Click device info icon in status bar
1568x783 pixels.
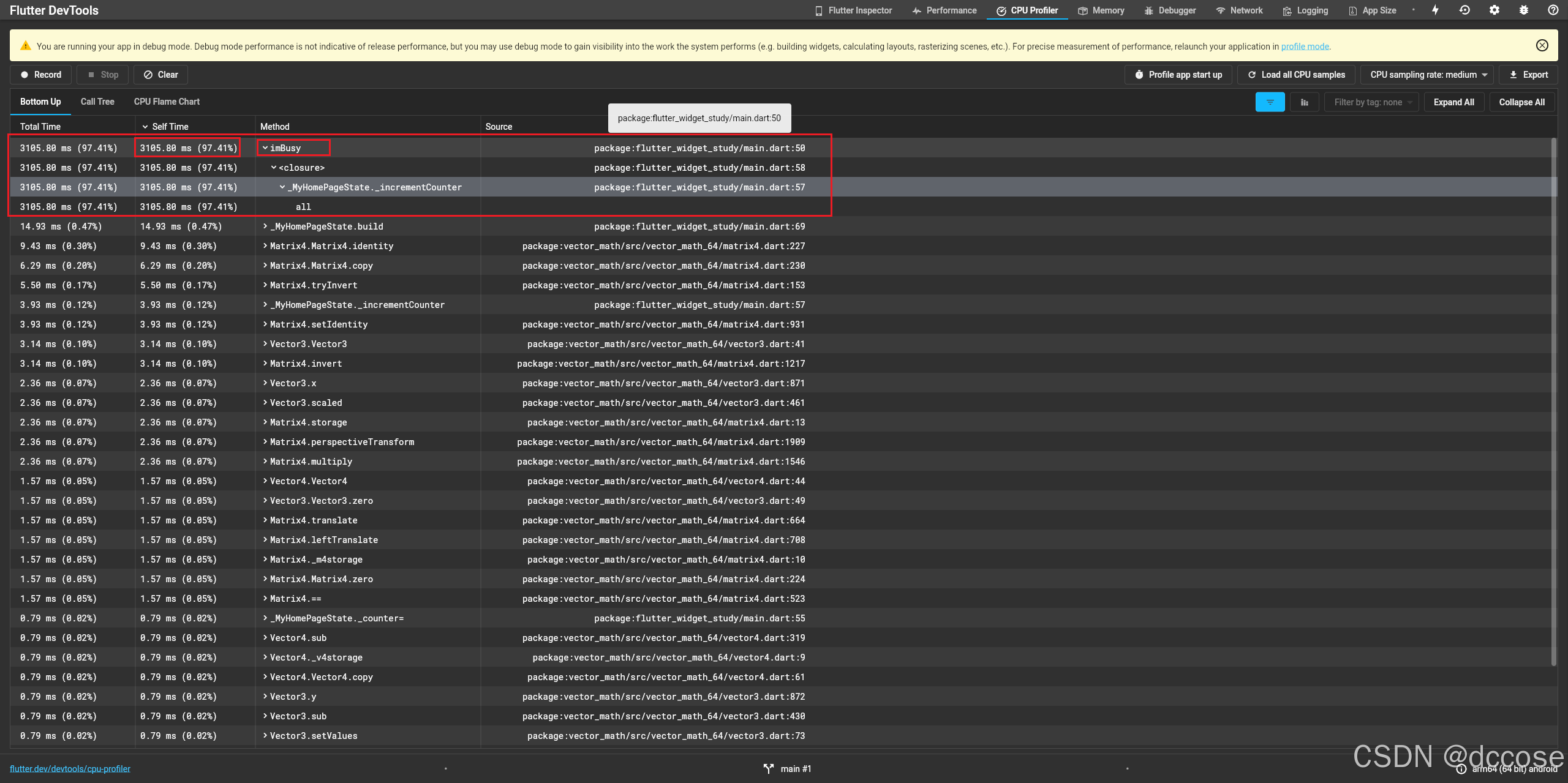click(1461, 769)
